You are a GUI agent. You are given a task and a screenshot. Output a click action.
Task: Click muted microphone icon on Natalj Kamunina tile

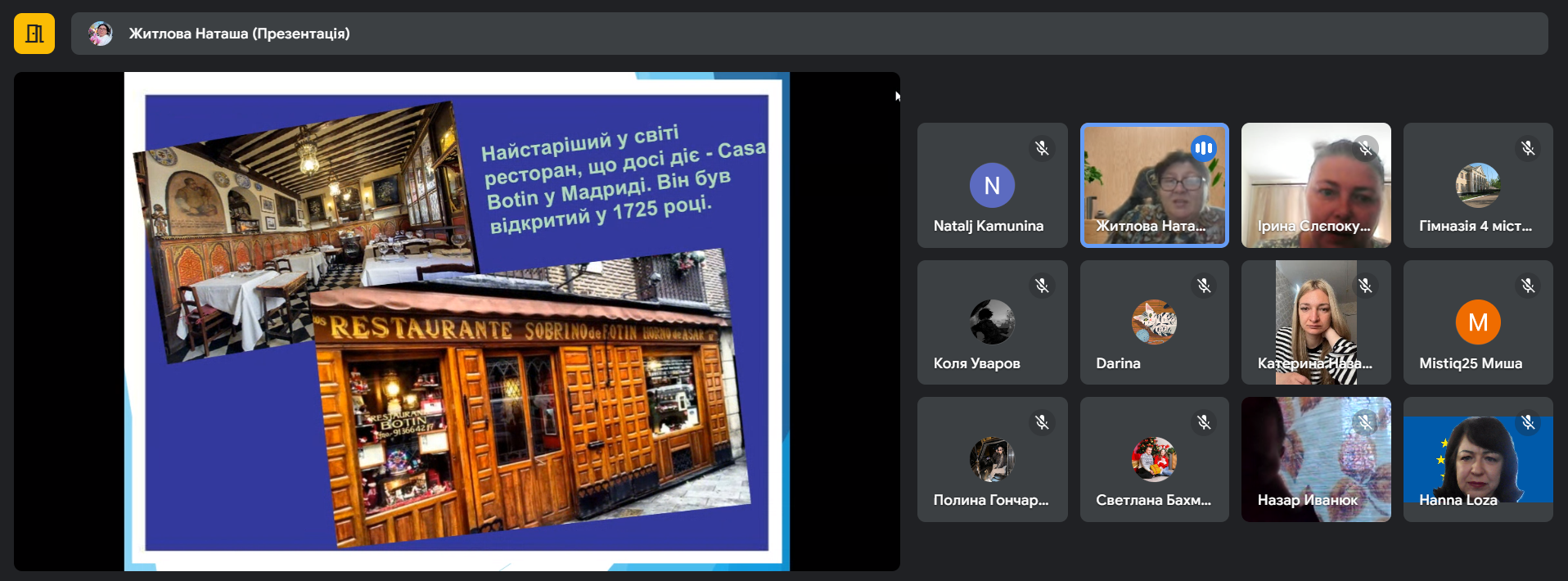[x=1041, y=148]
